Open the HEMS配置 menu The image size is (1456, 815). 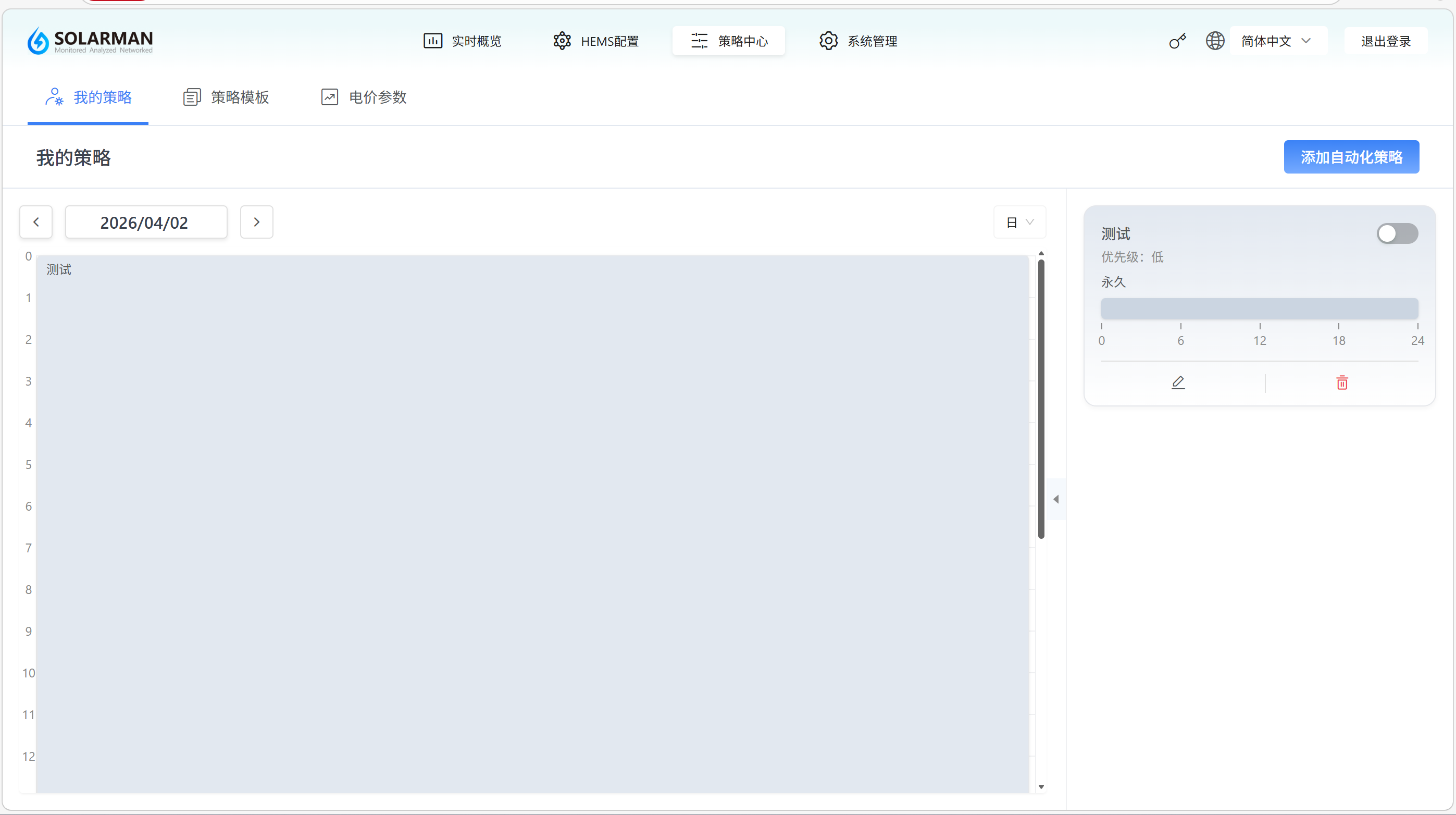pos(596,41)
